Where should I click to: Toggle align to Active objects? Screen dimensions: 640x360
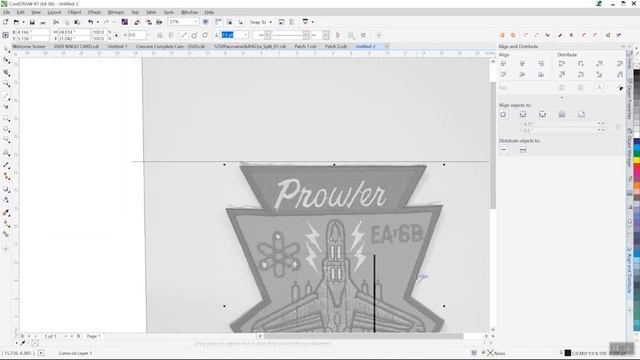tap(503, 115)
